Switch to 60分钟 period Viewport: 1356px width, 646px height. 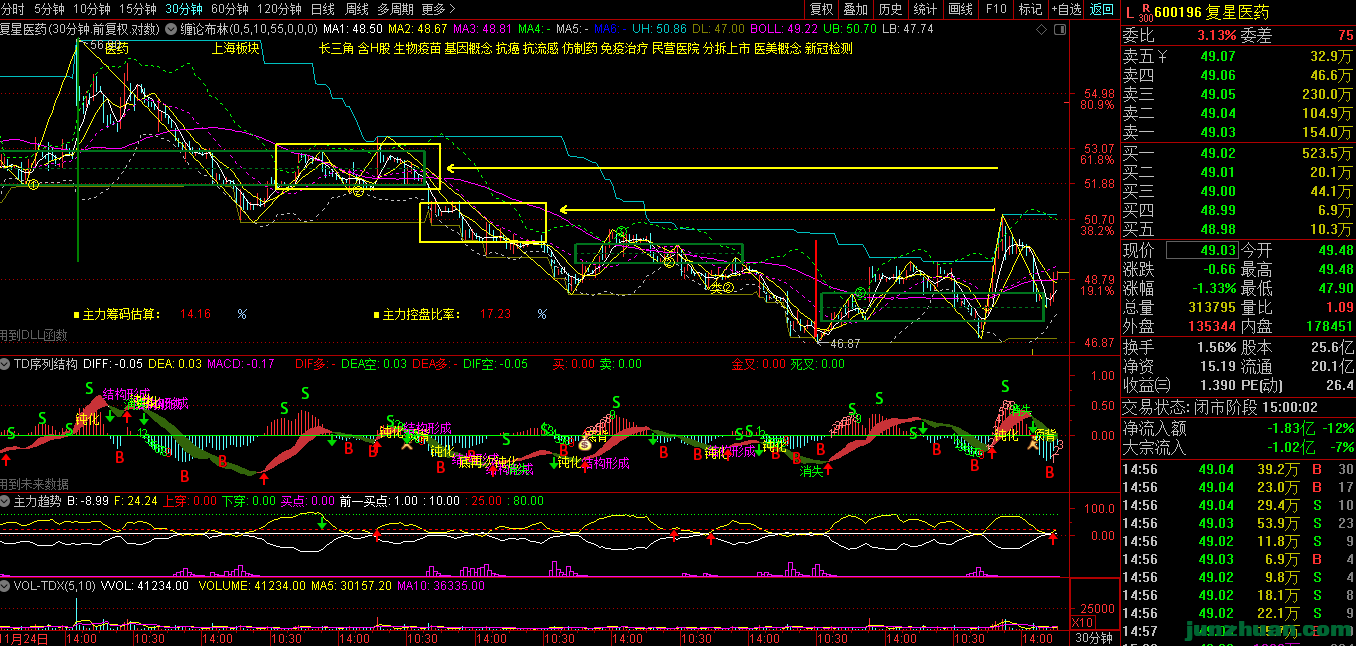tap(229, 9)
